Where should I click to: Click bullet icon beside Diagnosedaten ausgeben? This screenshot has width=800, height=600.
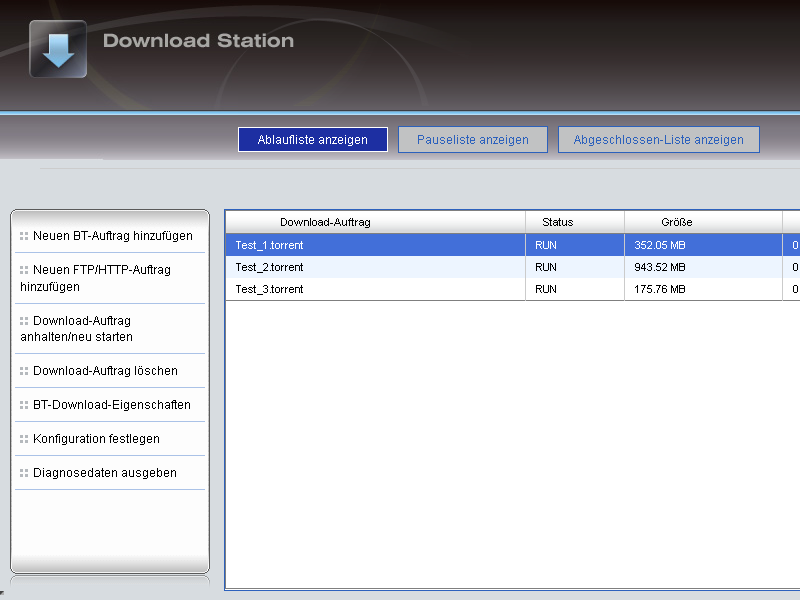24,473
